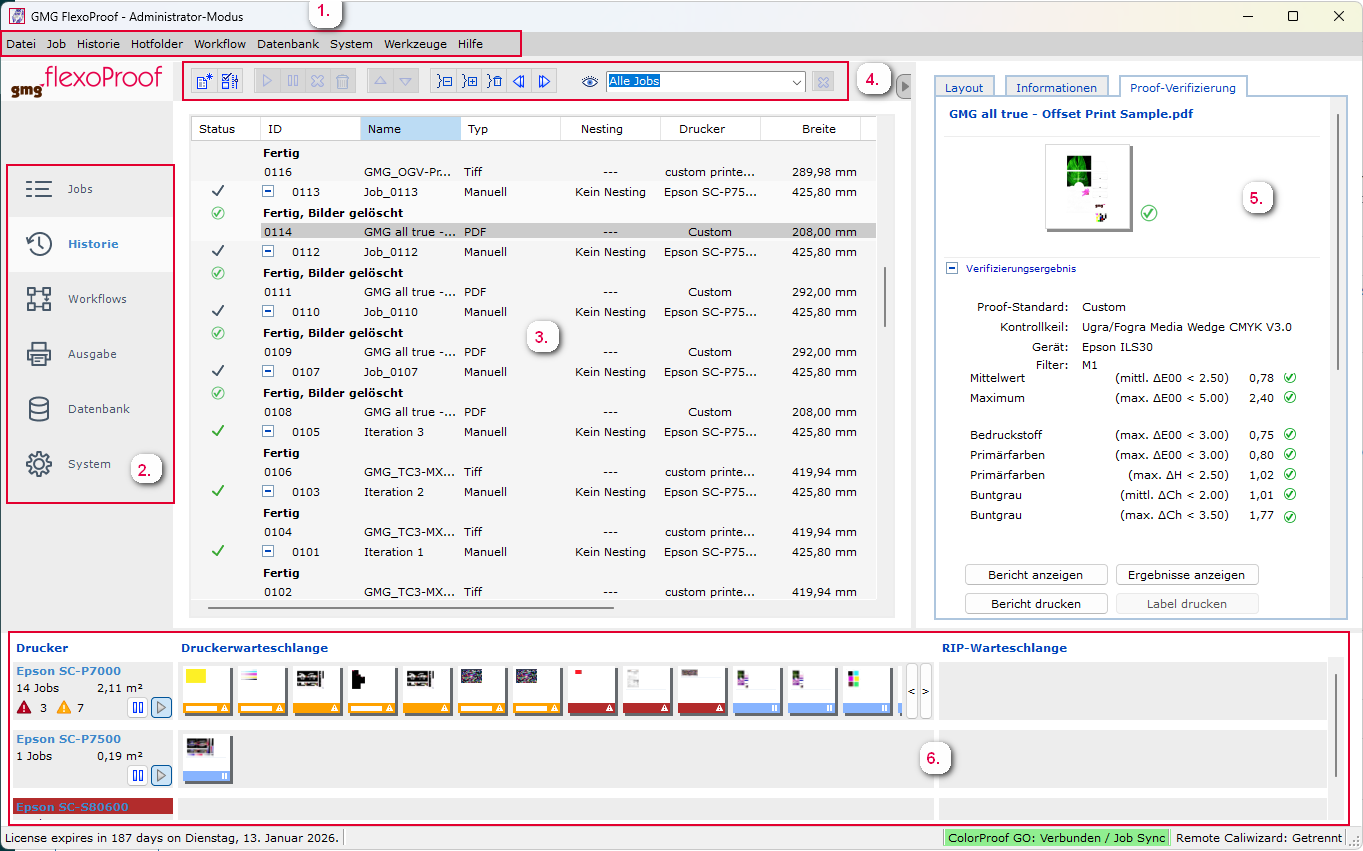This screenshot has width=1363, height=851.
Task: Open System settings in the sidebar
Action: [91, 464]
